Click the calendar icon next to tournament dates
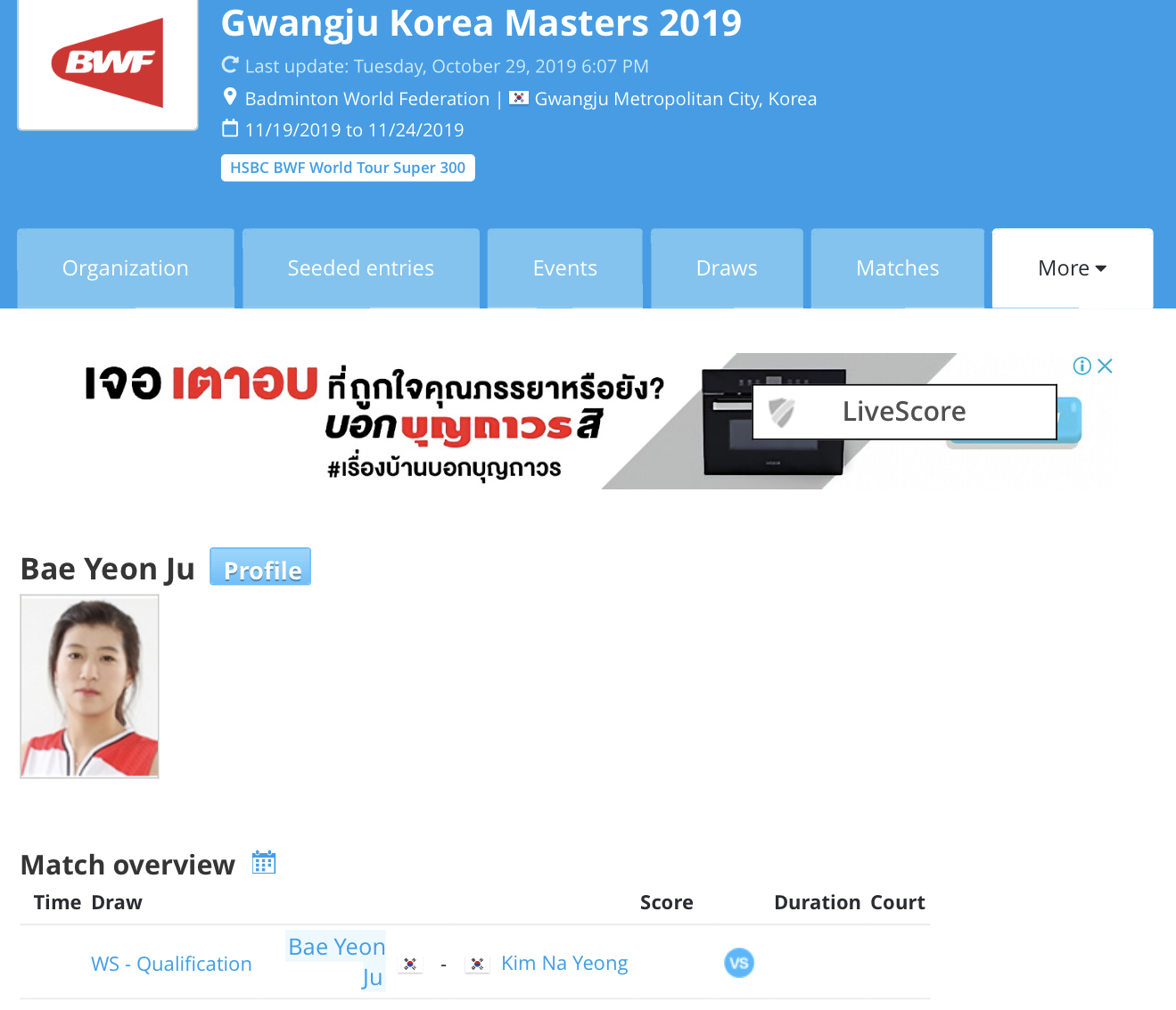The height and width of the screenshot is (1010, 1176). (230, 128)
